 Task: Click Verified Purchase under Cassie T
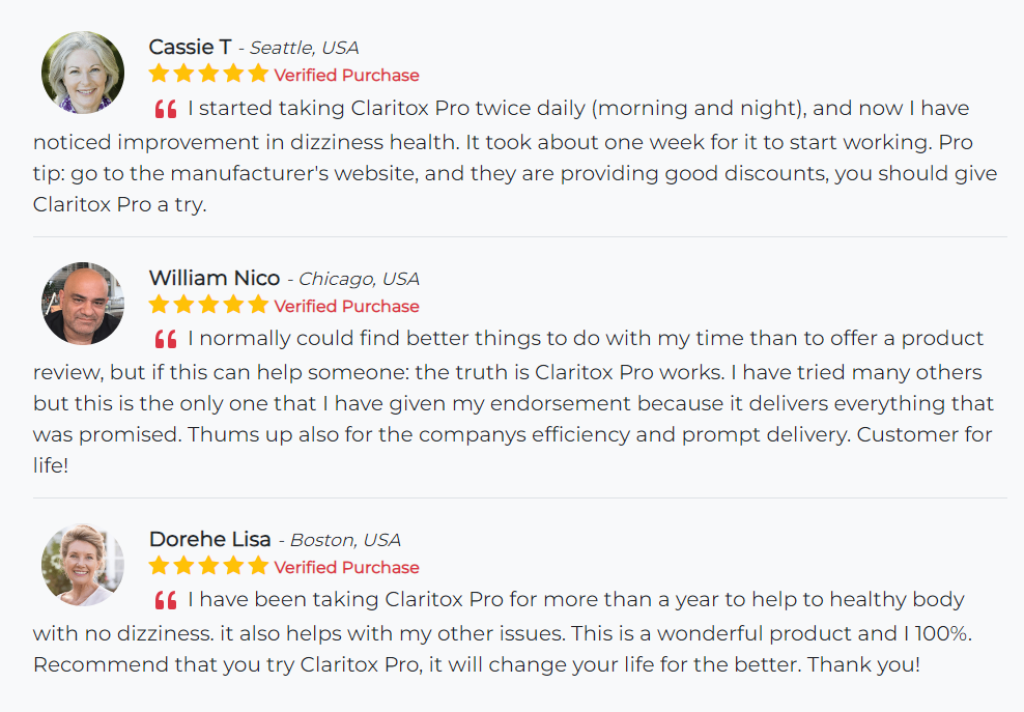[347, 75]
